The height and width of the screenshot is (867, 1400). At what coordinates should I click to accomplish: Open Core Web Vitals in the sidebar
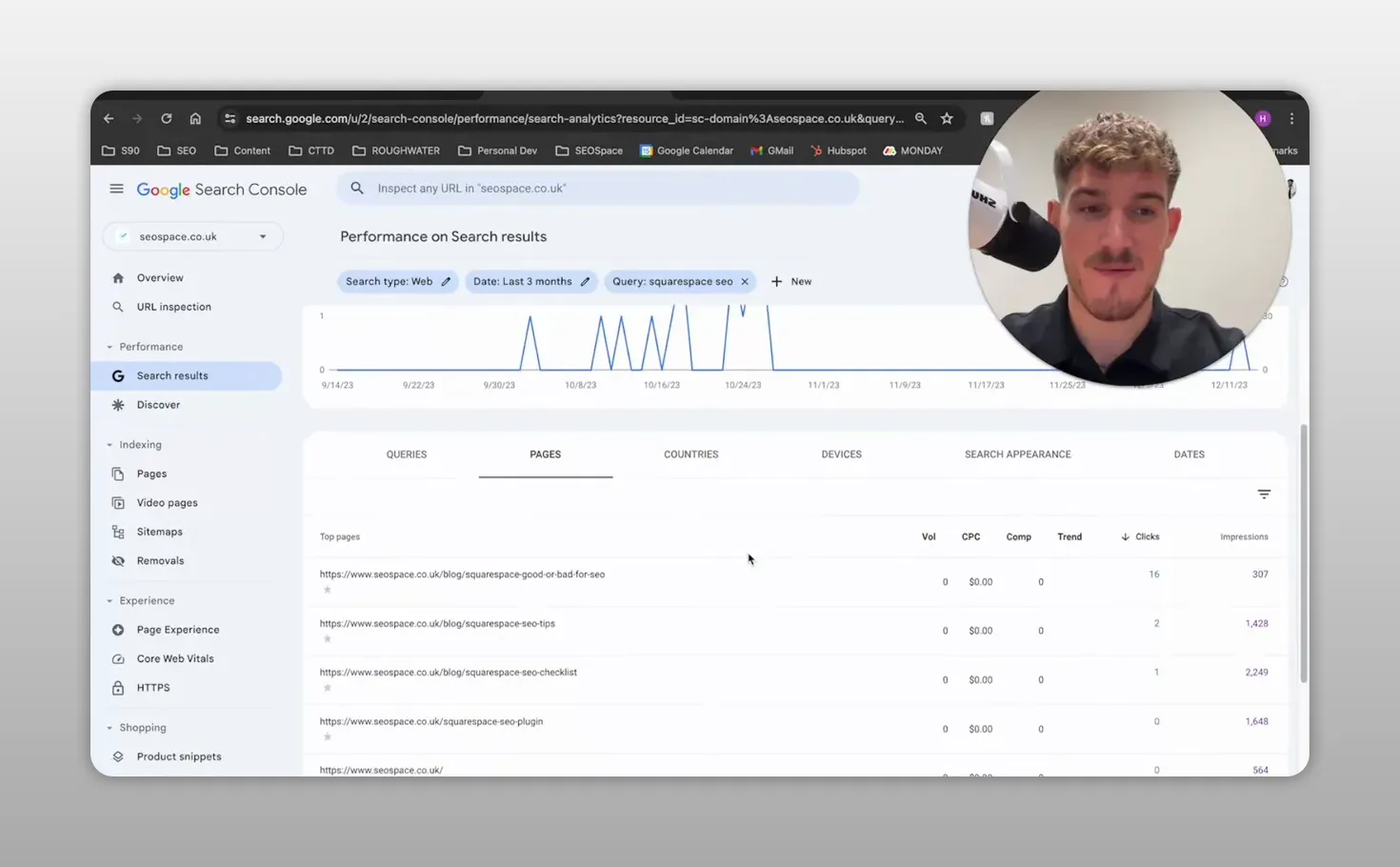pos(175,658)
